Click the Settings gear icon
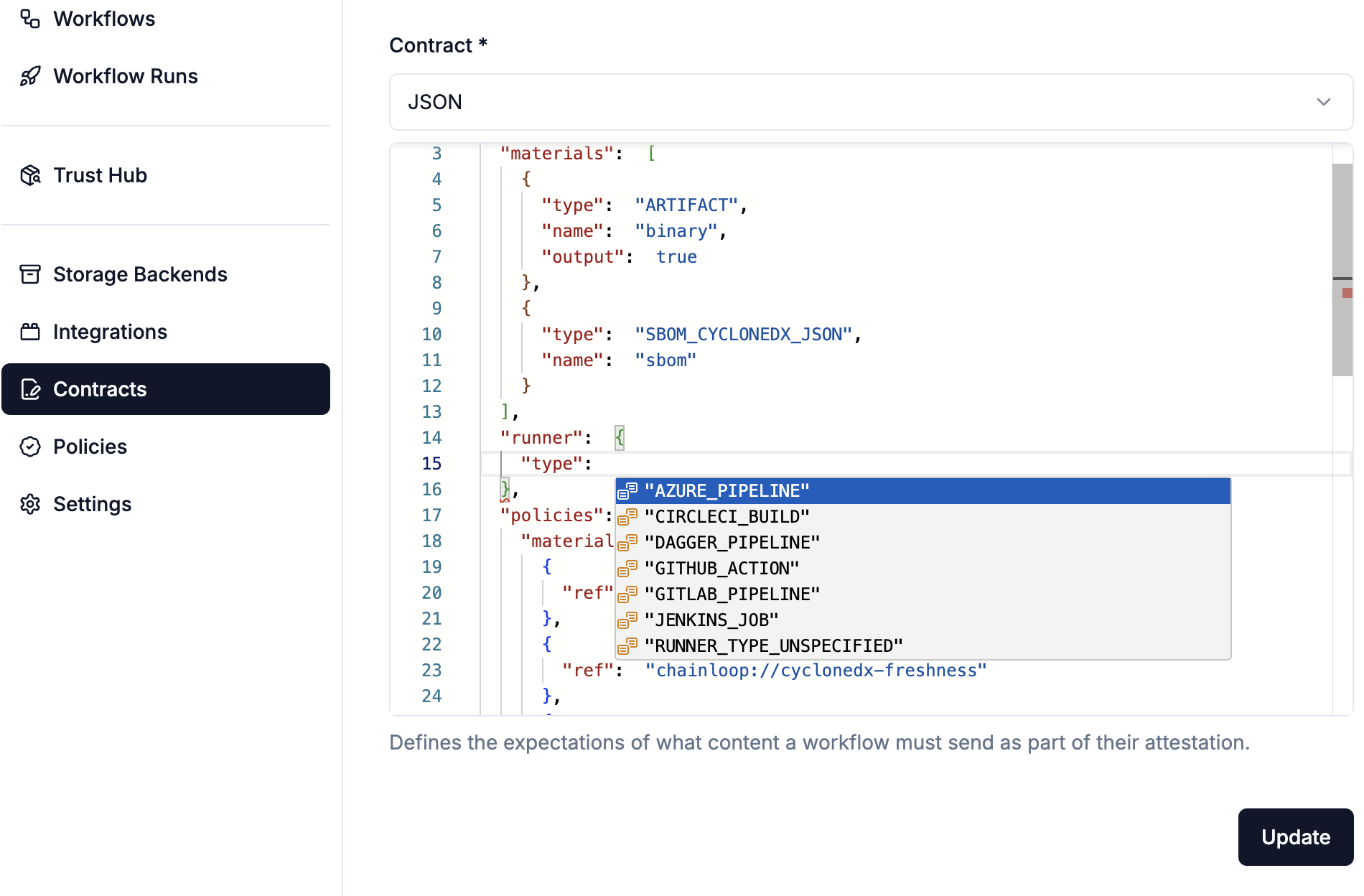1364x896 pixels. (30, 504)
